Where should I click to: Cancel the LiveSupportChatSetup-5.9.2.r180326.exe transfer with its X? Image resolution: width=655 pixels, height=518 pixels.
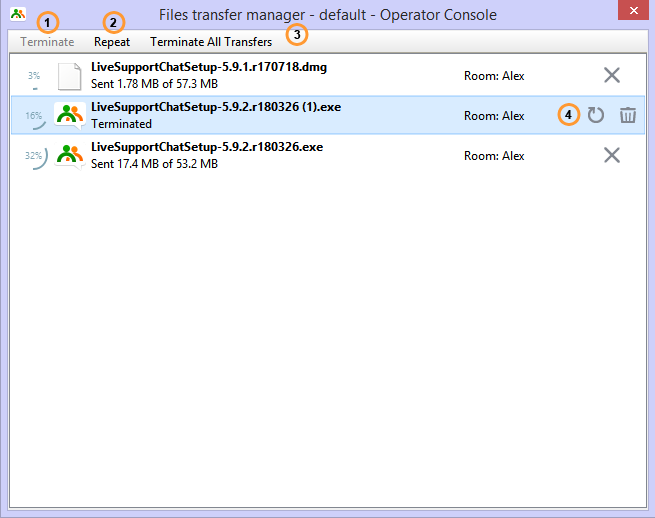(612, 155)
